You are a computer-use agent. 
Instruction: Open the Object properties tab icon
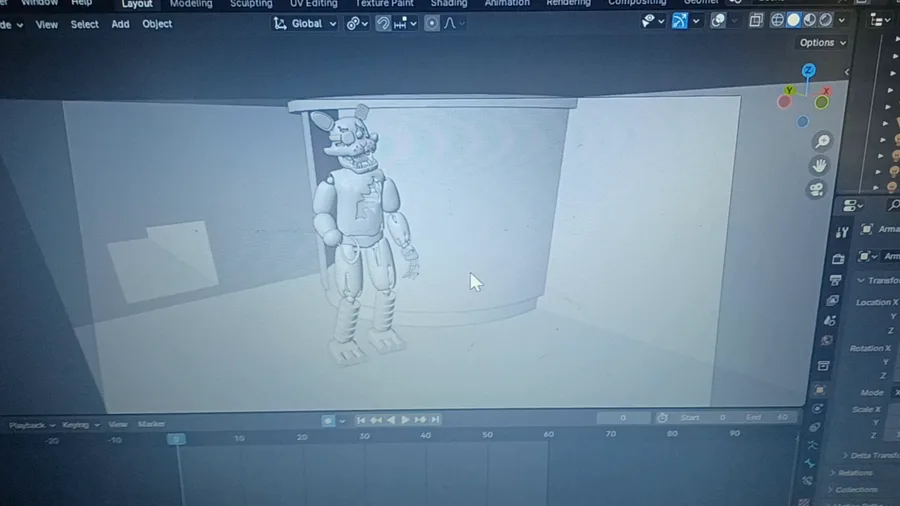coord(820,390)
